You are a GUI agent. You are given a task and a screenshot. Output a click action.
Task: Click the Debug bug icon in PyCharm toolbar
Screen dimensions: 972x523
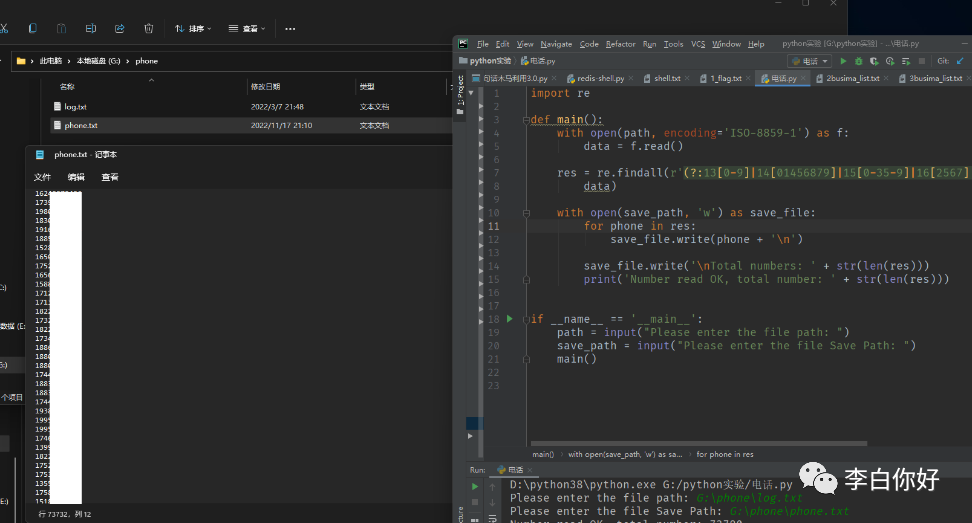tap(859, 61)
